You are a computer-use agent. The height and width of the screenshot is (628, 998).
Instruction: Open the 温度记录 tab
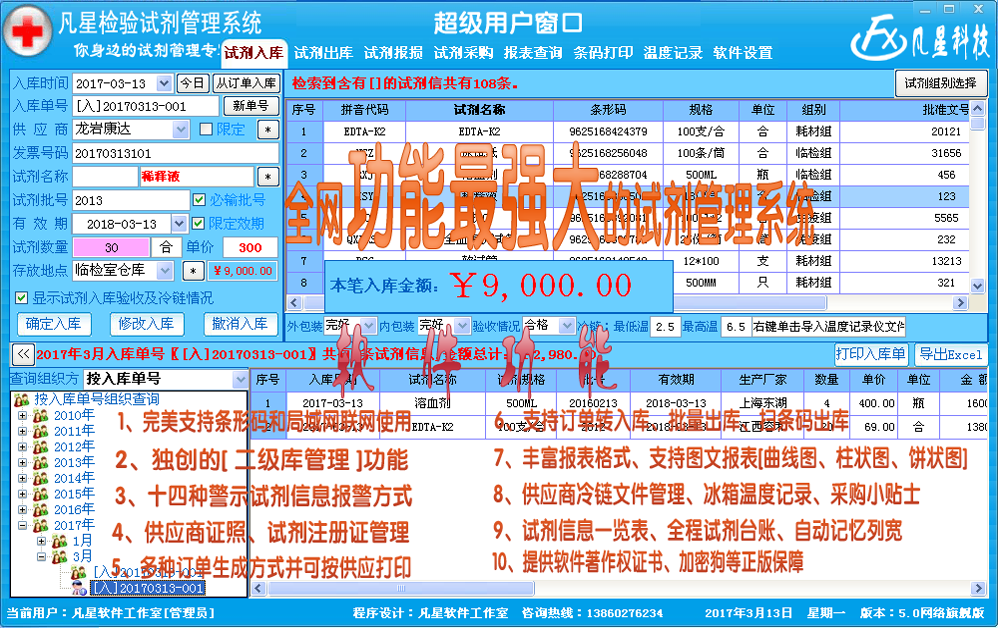point(673,53)
